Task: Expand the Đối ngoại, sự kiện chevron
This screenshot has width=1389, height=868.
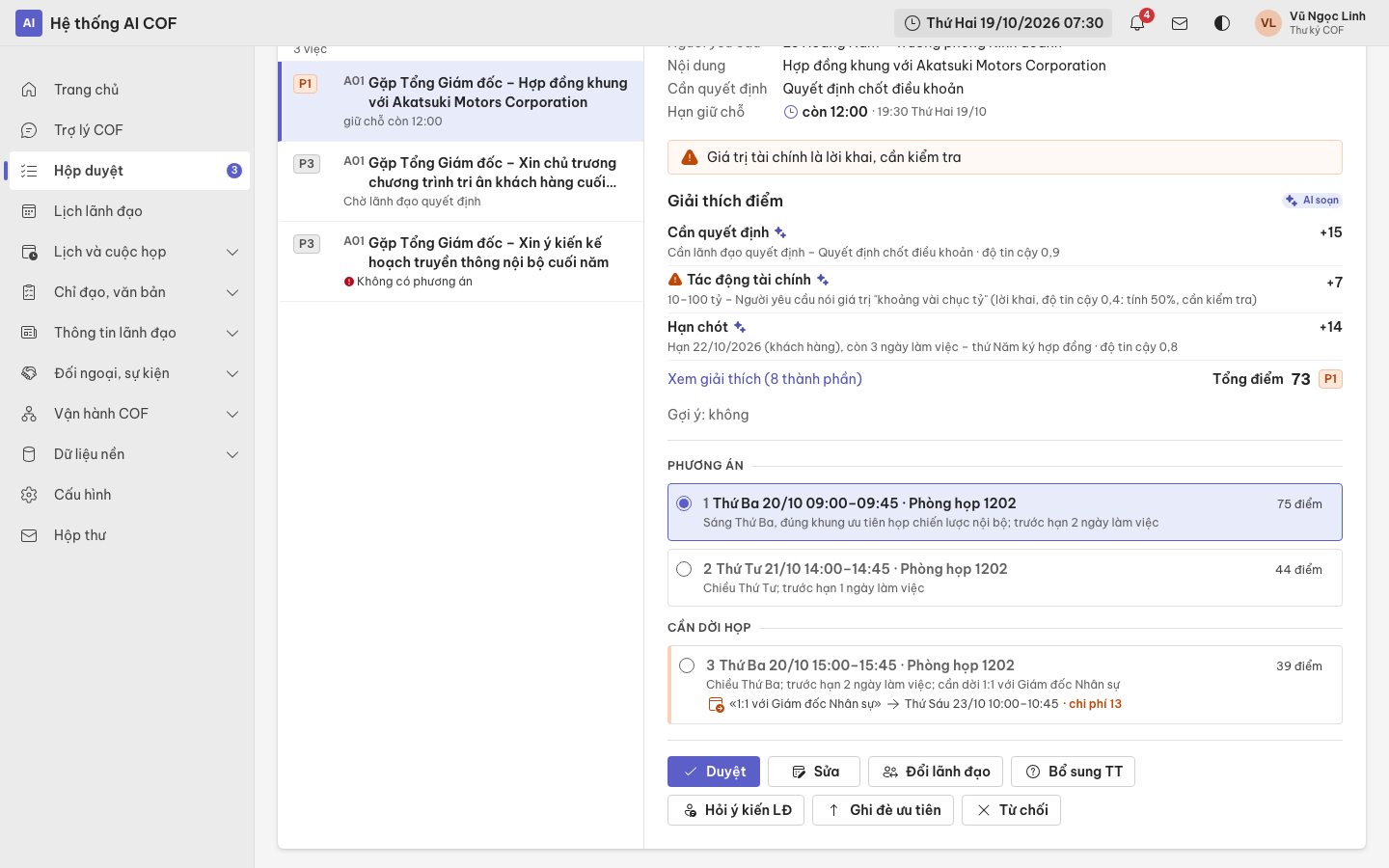Action: pyautogui.click(x=232, y=373)
